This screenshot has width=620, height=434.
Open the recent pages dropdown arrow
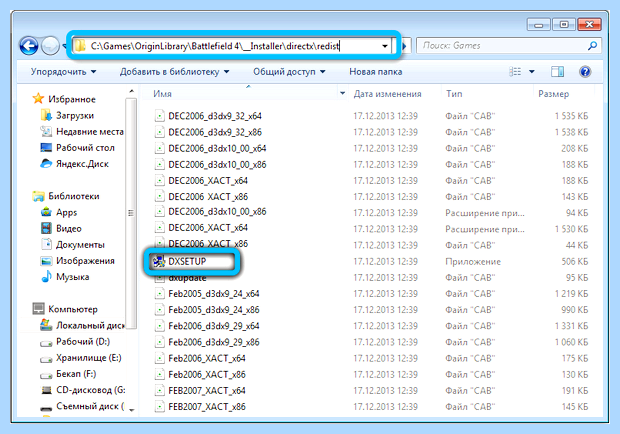point(63,46)
